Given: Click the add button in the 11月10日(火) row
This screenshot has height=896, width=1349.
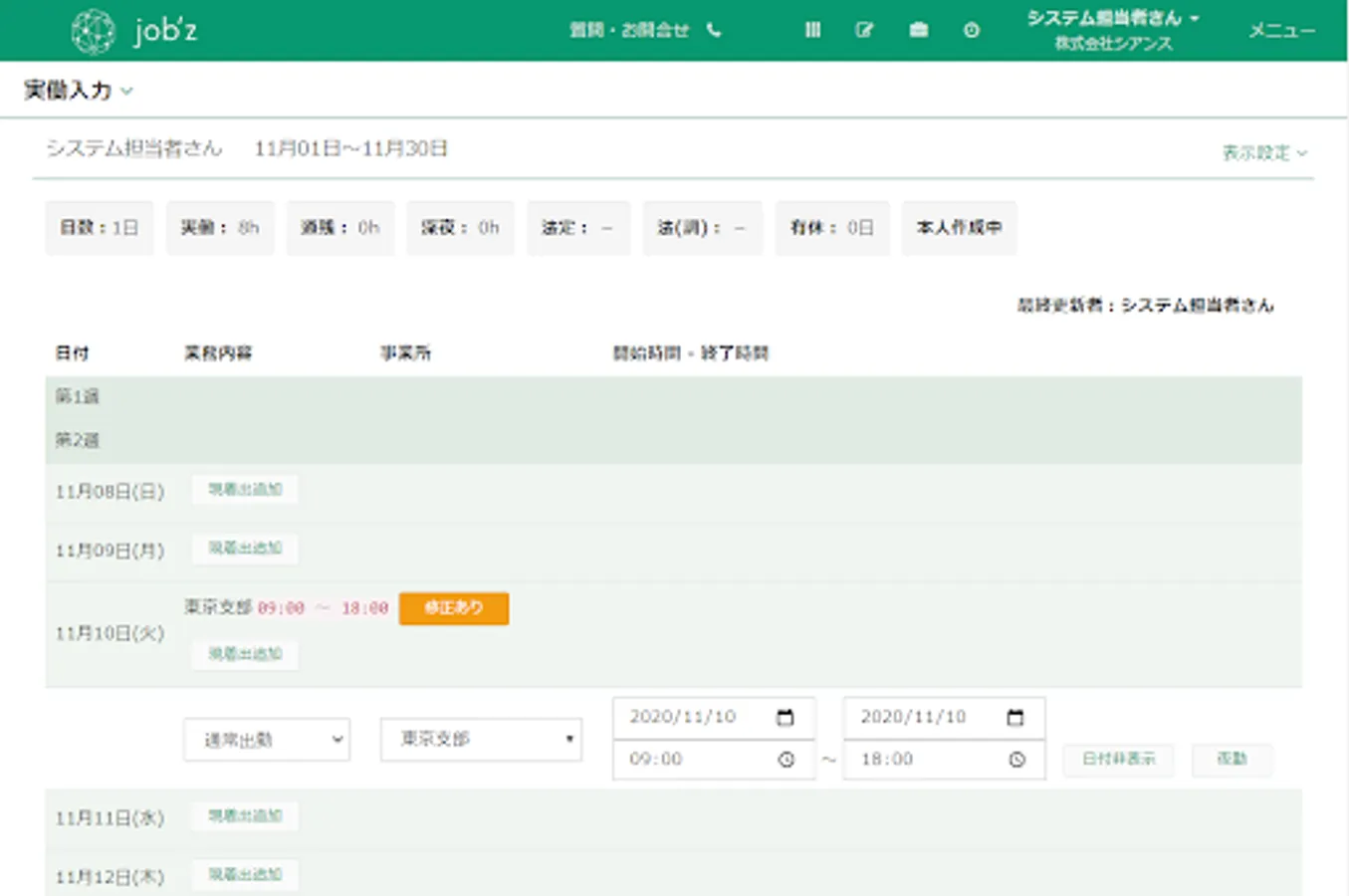Looking at the screenshot, I should click(245, 654).
